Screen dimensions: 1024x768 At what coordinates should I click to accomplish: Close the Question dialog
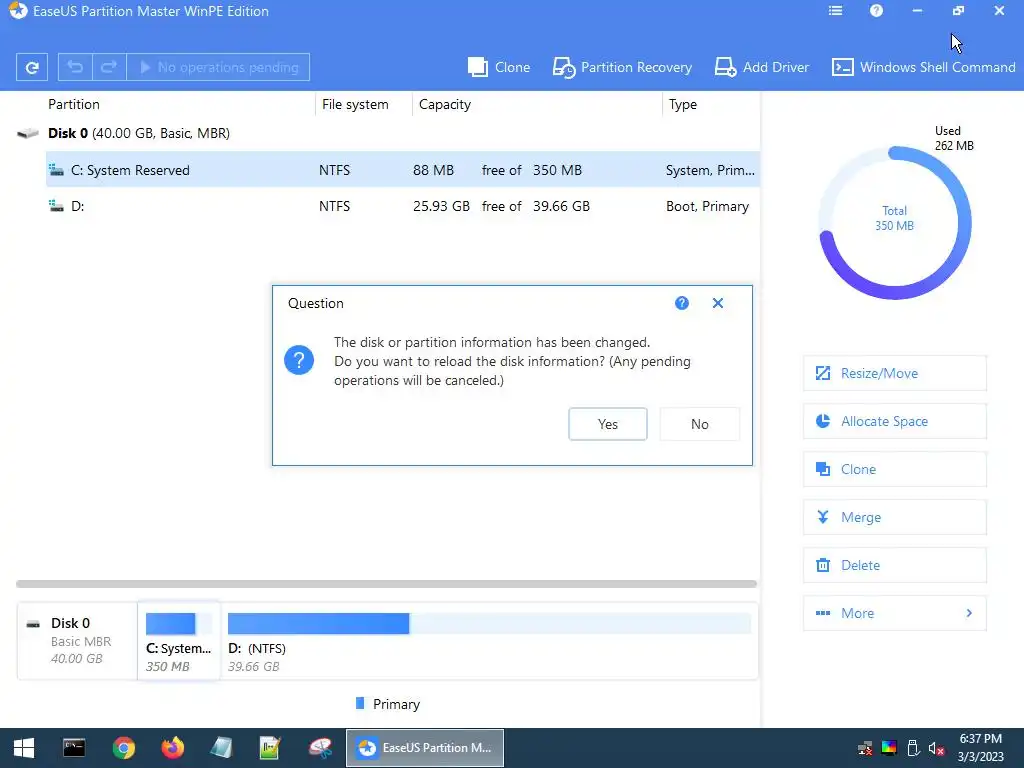tap(718, 303)
